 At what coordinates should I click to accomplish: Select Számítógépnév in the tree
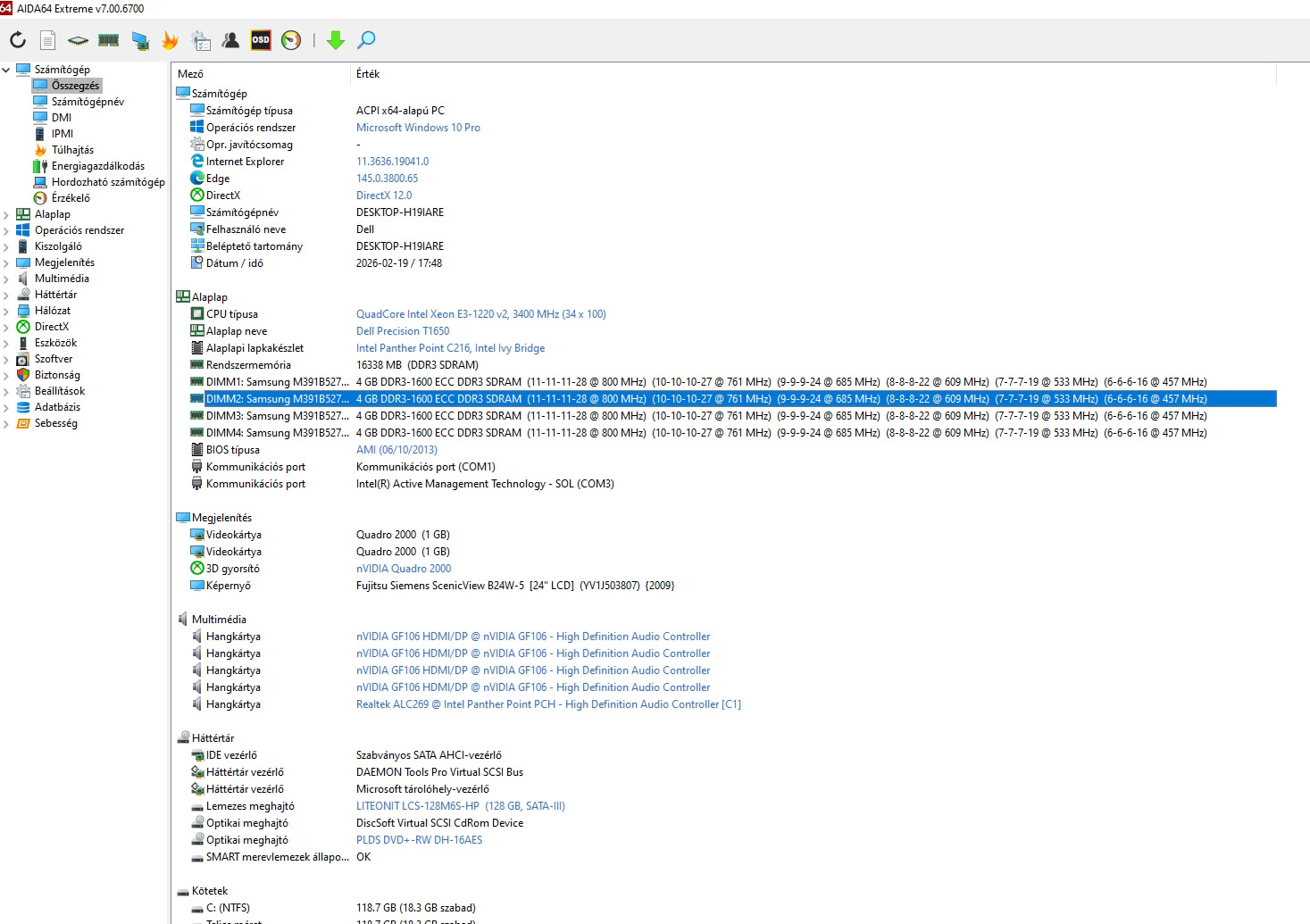(88, 102)
